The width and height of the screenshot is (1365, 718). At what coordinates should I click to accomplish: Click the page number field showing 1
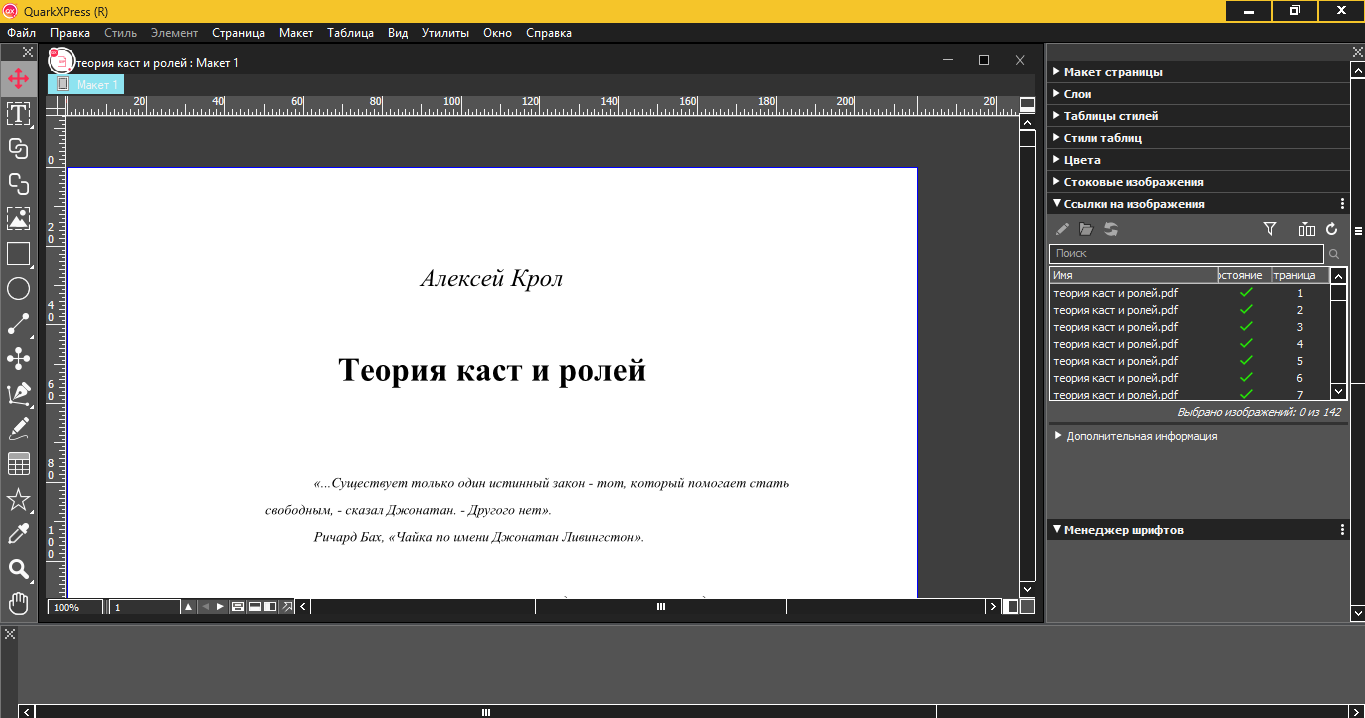point(144,607)
